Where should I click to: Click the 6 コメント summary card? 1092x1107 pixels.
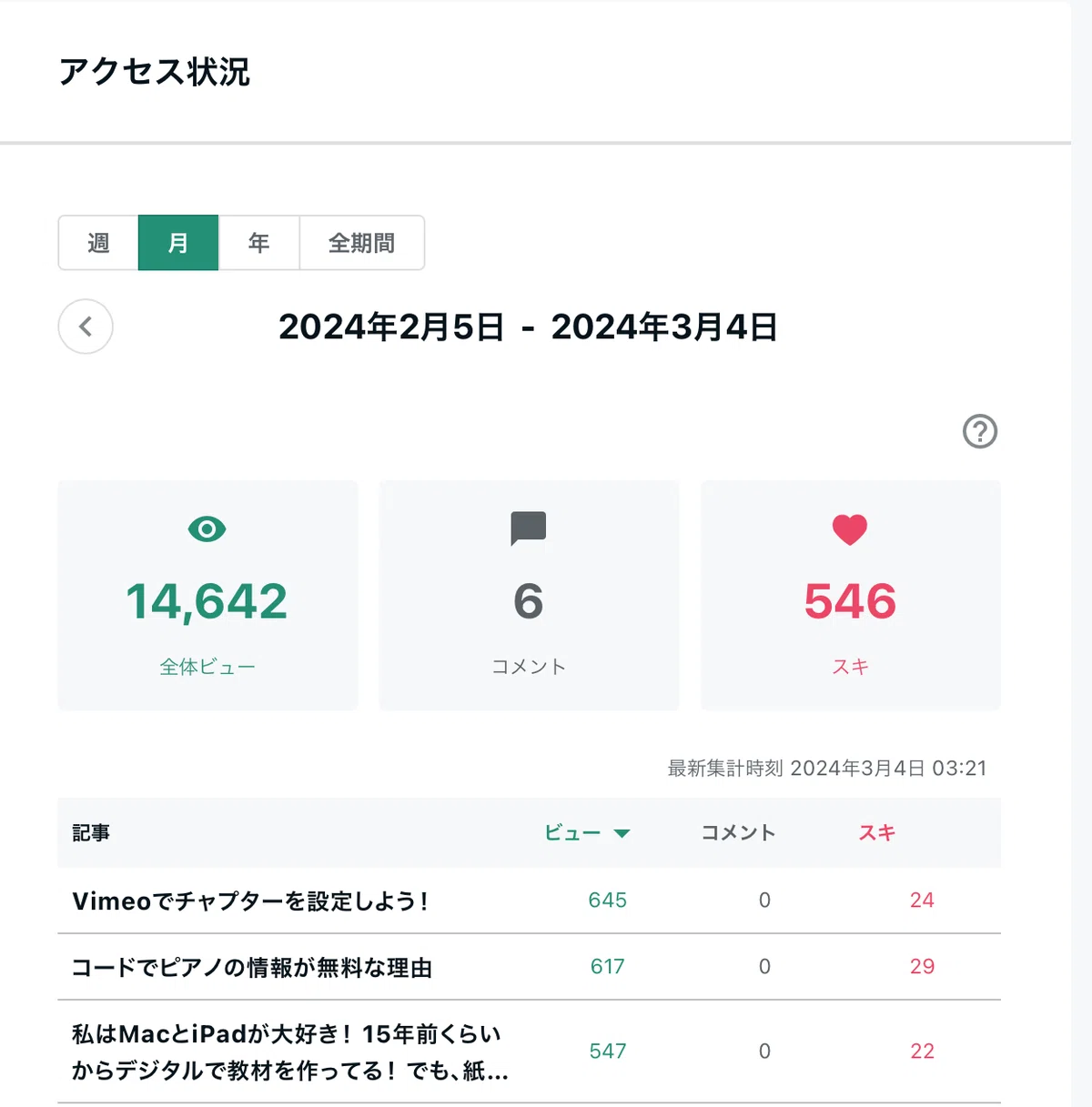[529, 595]
